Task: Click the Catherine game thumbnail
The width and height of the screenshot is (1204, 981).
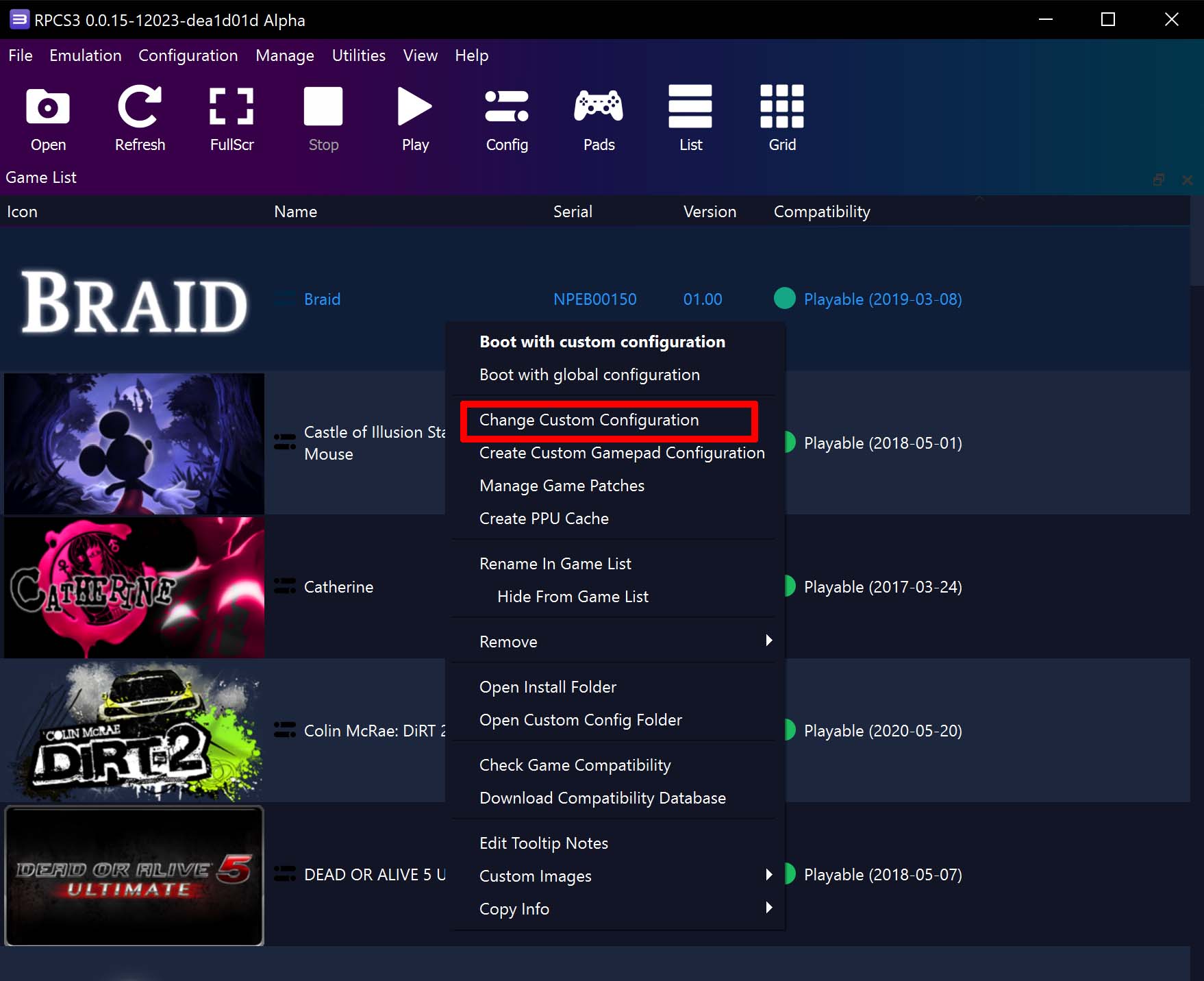Action: [x=134, y=587]
